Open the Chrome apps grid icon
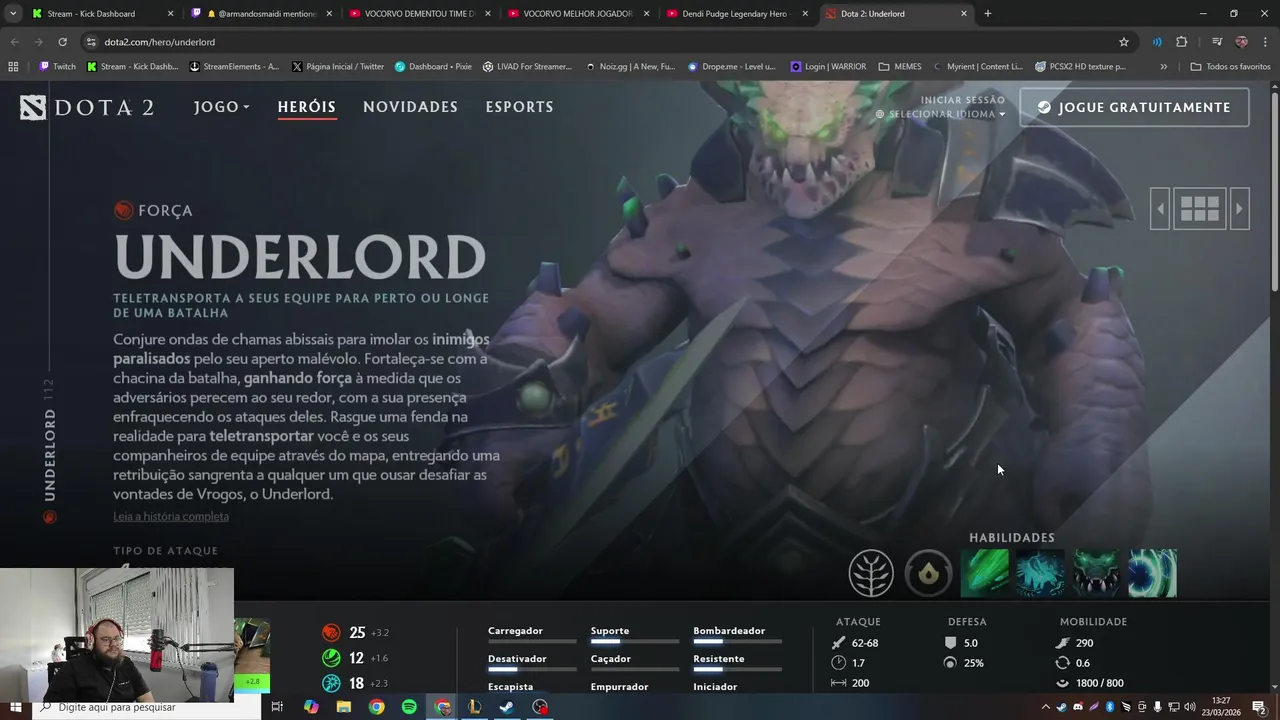The height and width of the screenshot is (720, 1280). pyautogui.click(x=13, y=66)
